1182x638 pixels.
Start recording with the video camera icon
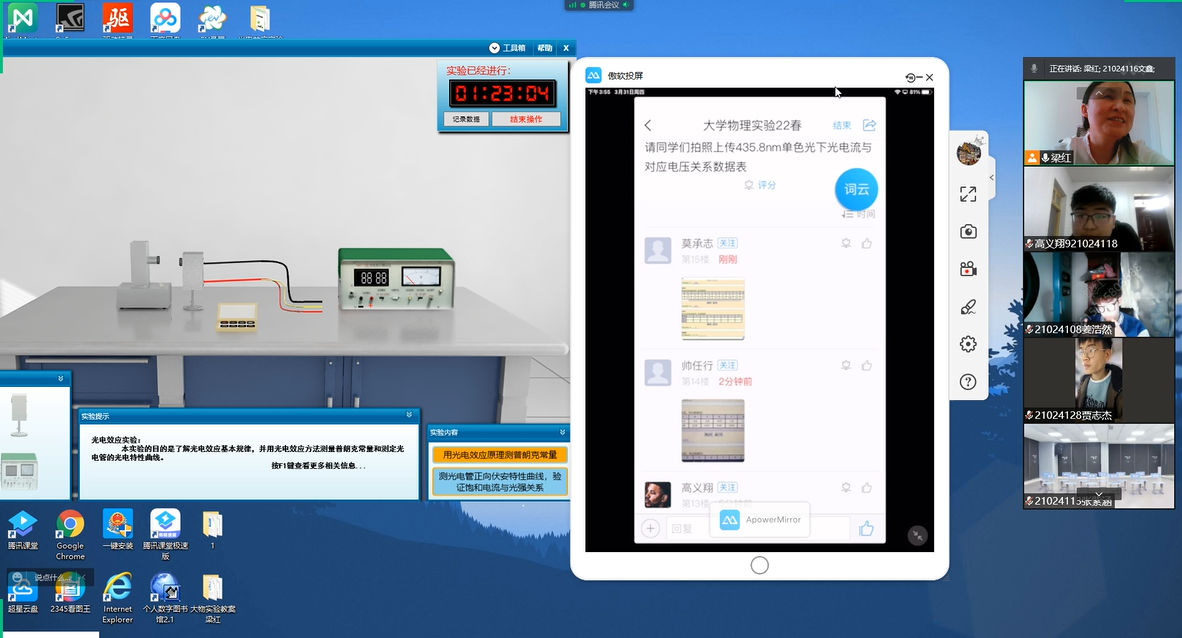tap(968, 269)
